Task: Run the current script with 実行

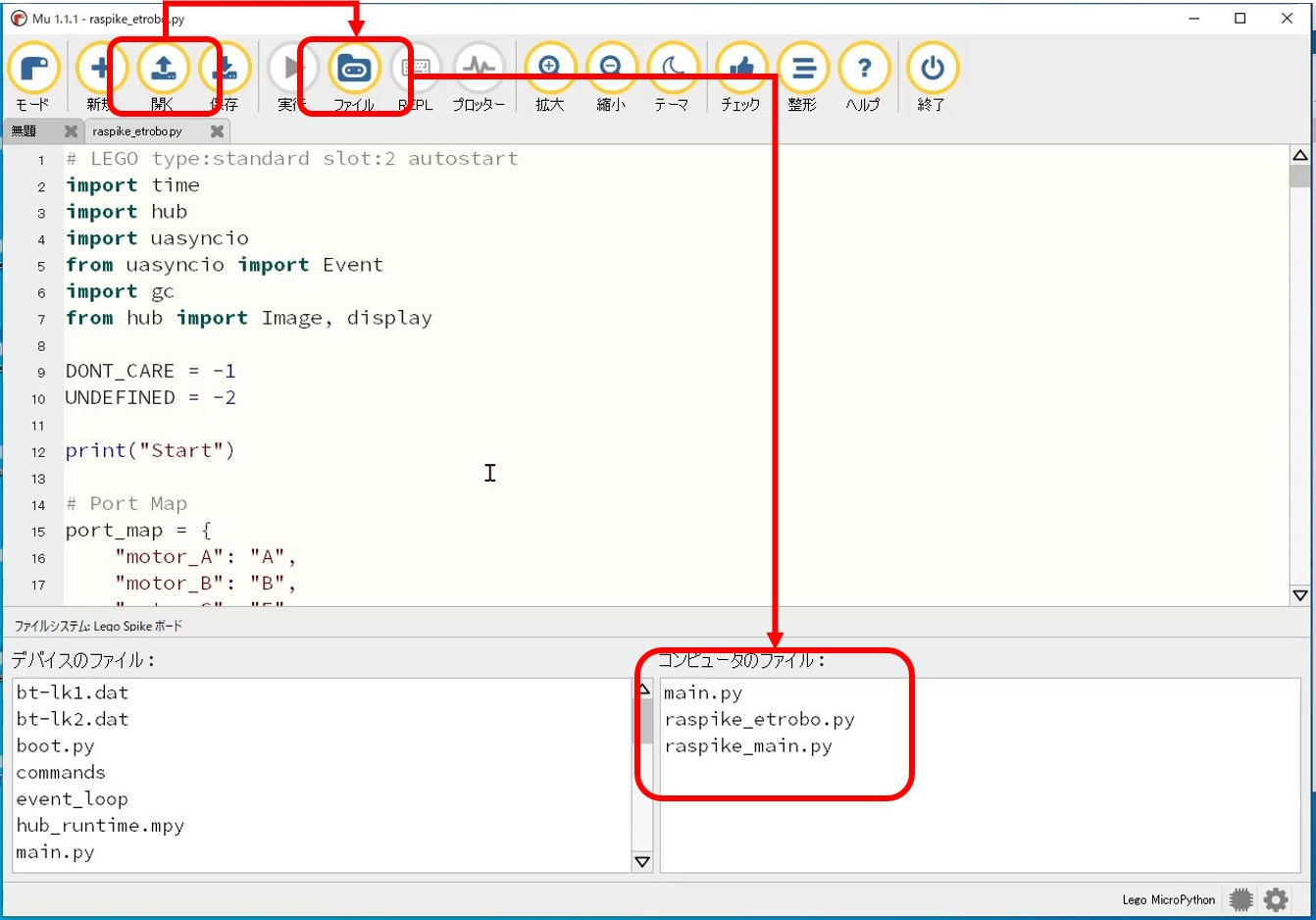Action: coord(290,69)
